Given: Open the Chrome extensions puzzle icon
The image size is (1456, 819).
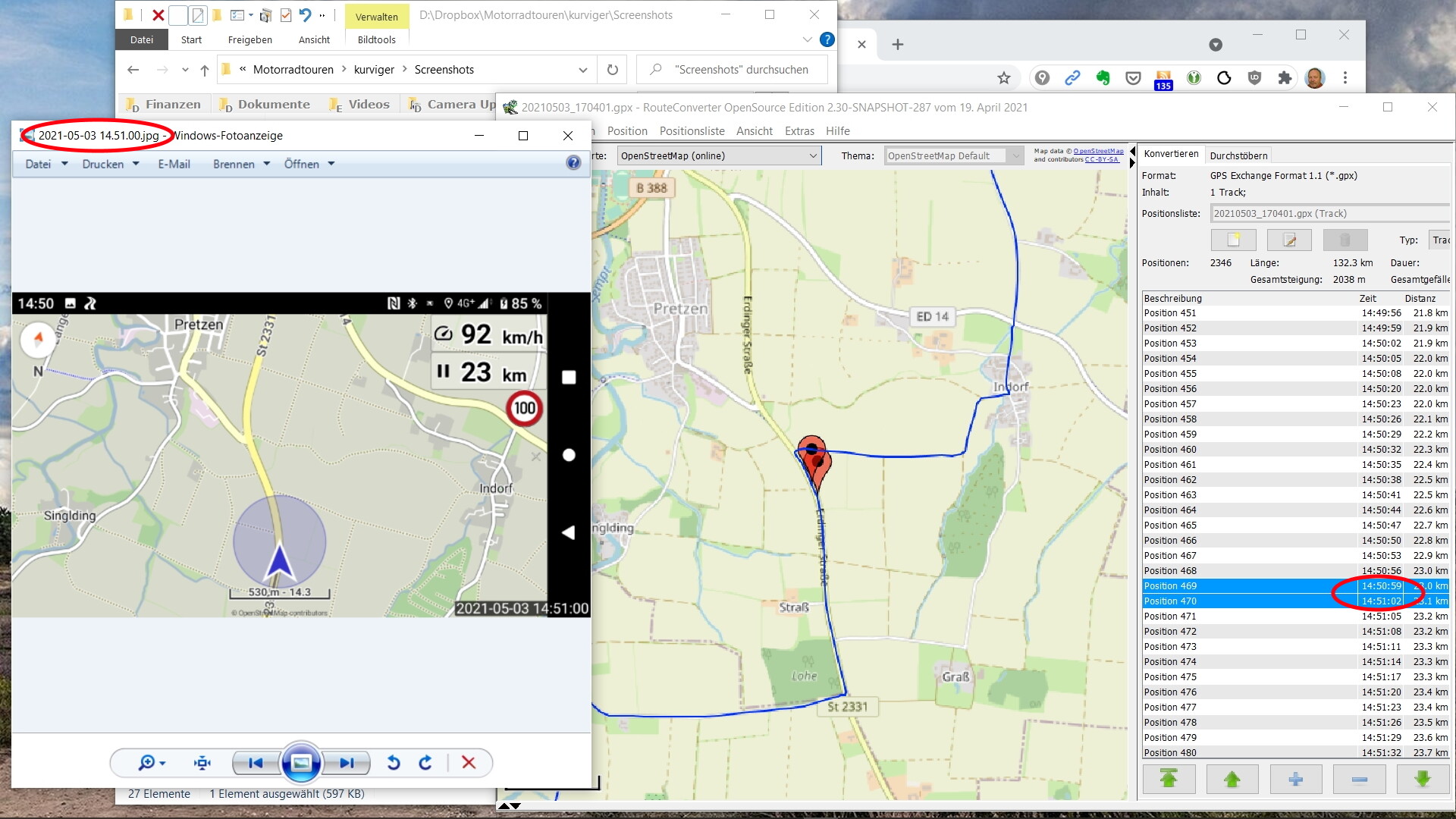Looking at the screenshot, I should [x=1285, y=77].
